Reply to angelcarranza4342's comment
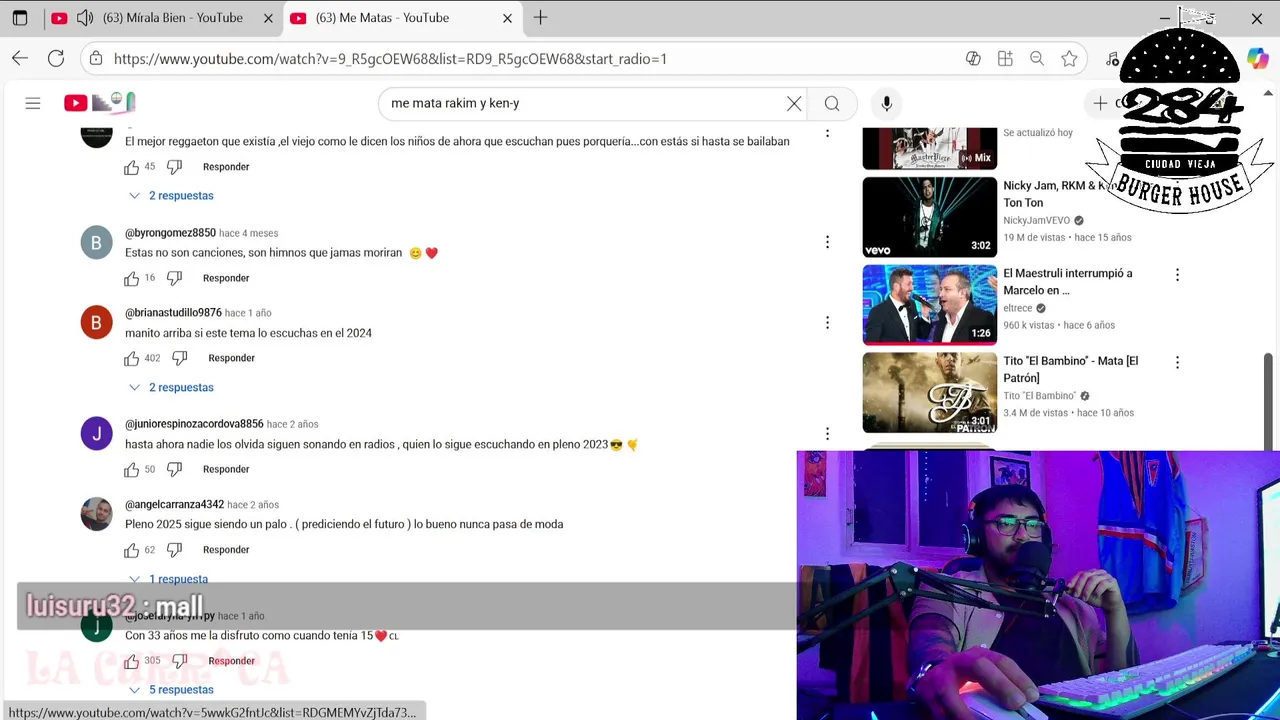 click(226, 550)
